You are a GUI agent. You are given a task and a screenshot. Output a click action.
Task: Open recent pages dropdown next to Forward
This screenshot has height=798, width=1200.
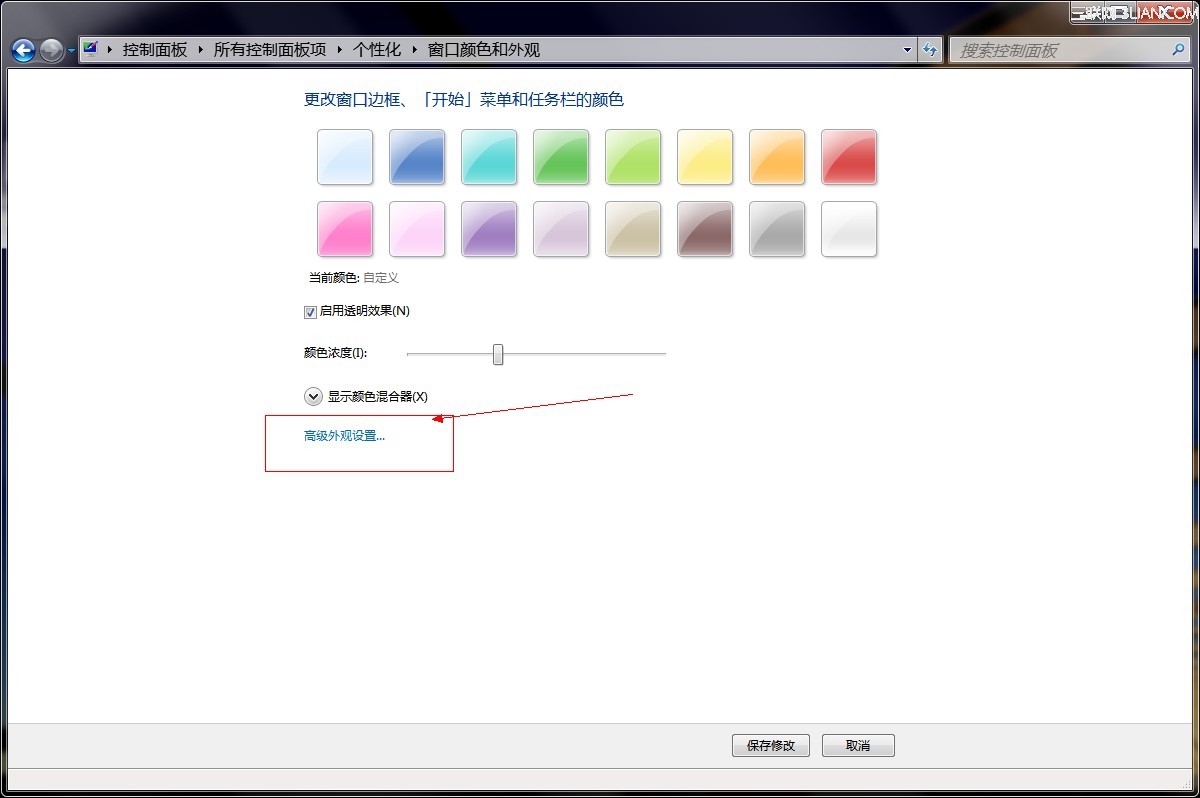(x=71, y=51)
